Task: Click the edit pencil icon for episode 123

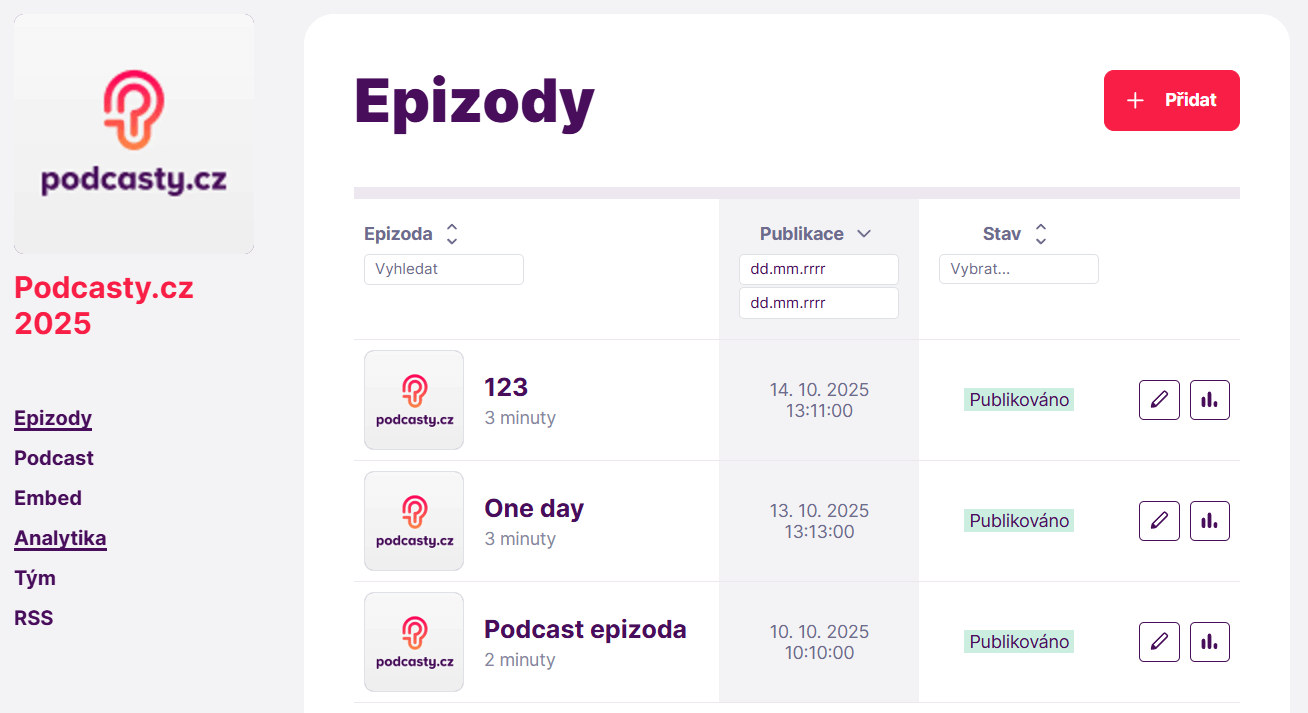Action: (1159, 400)
